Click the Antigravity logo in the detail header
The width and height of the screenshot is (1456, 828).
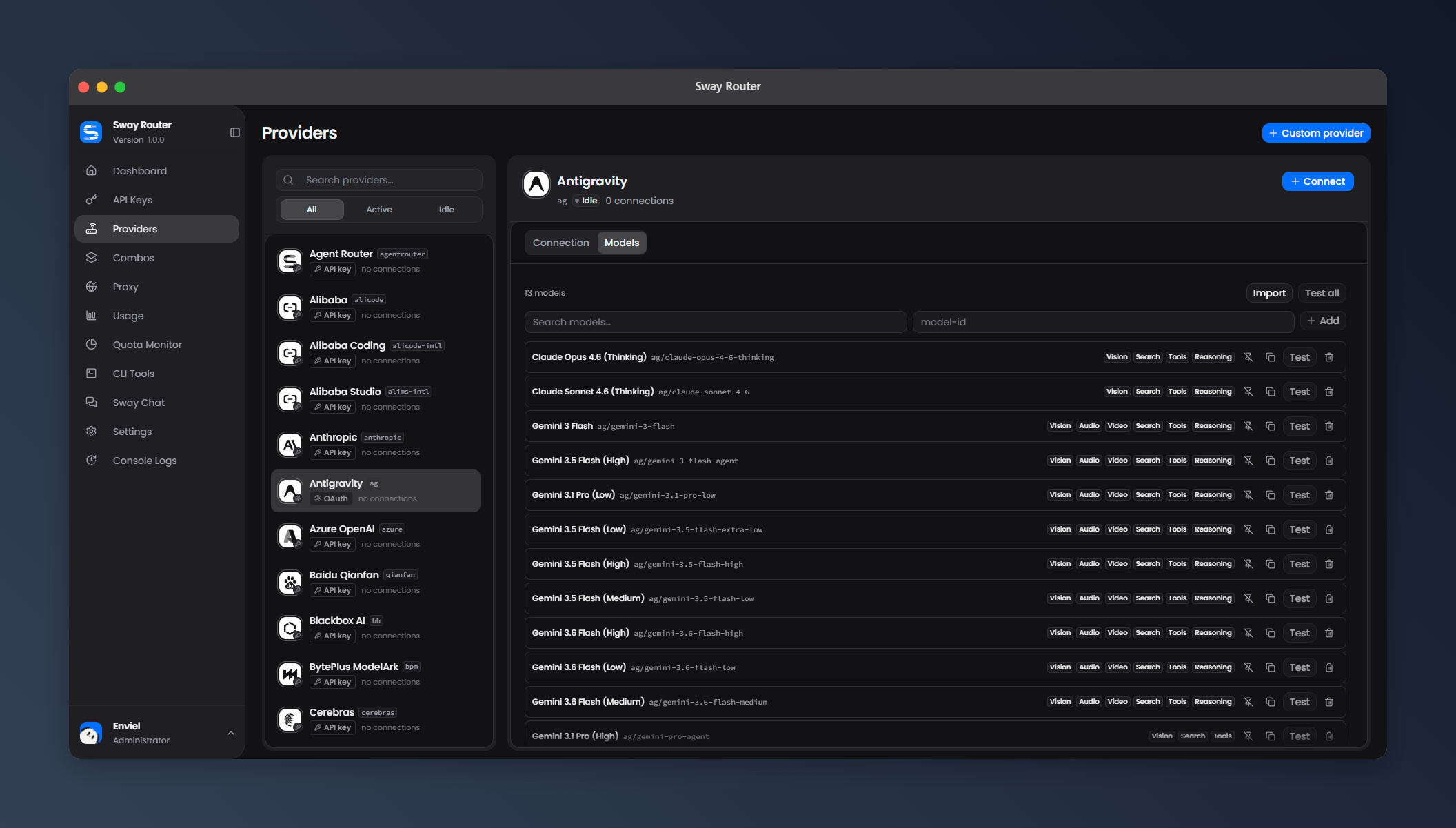536,184
